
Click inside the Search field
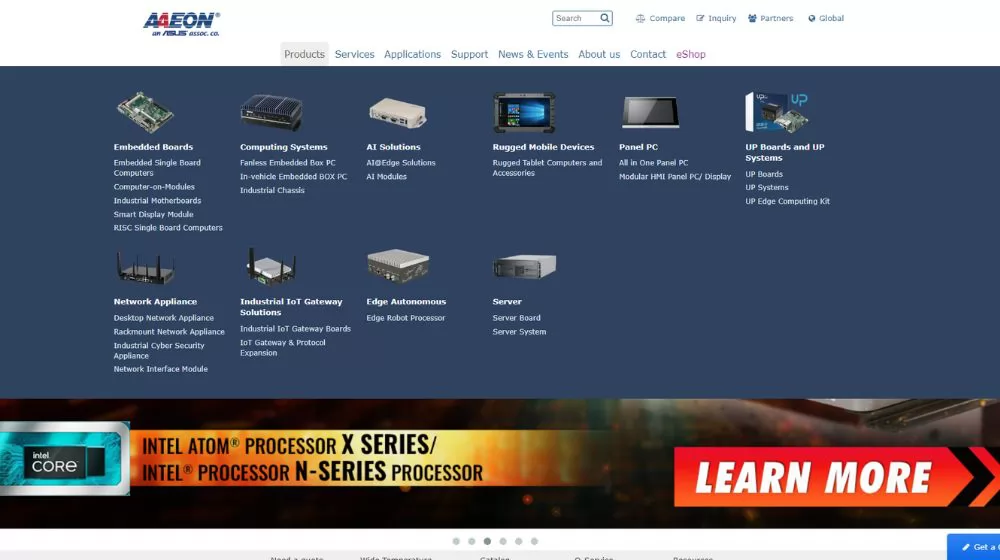pyautogui.click(x=575, y=18)
